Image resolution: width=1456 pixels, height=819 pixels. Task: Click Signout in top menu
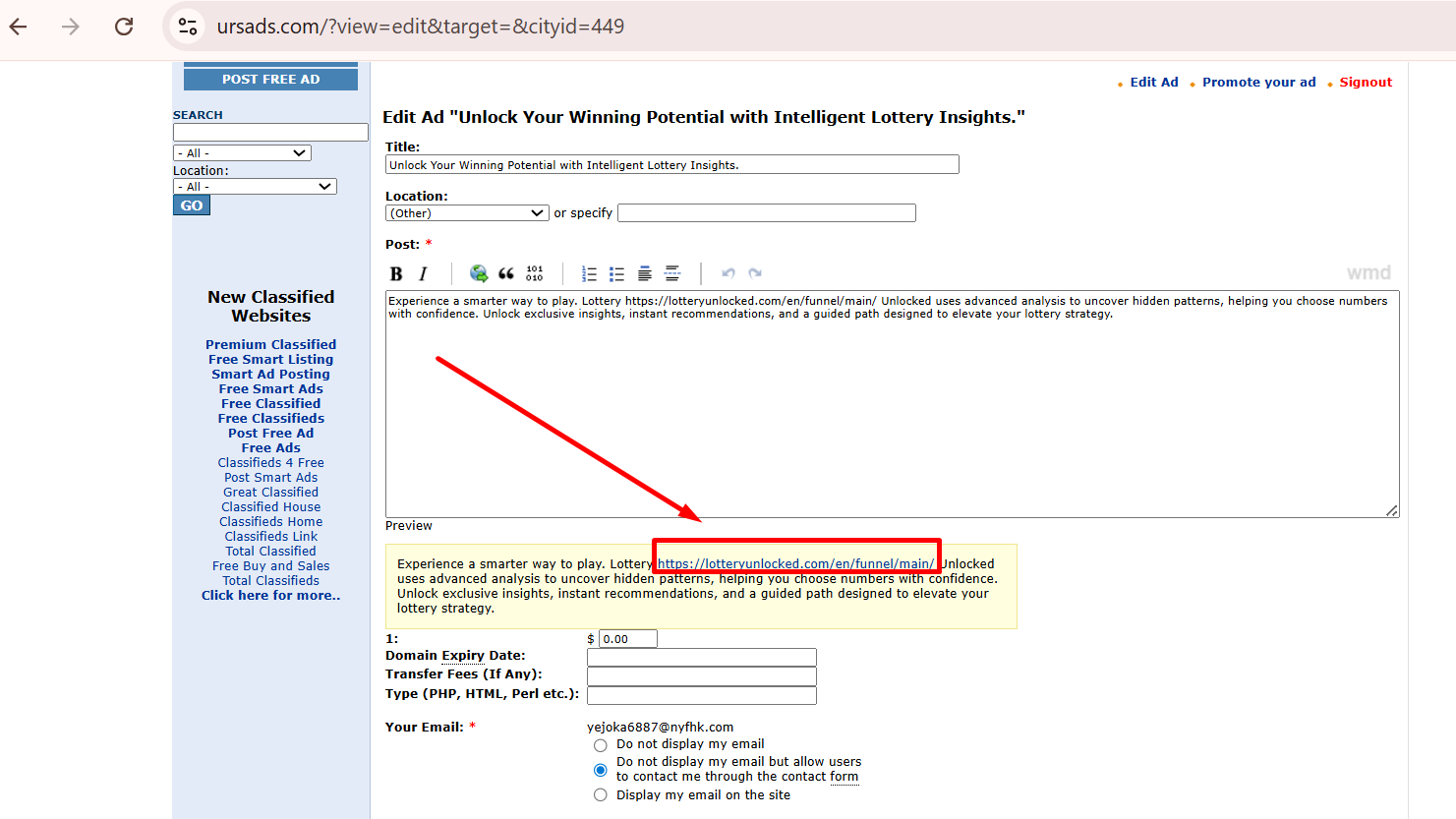(1366, 83)
